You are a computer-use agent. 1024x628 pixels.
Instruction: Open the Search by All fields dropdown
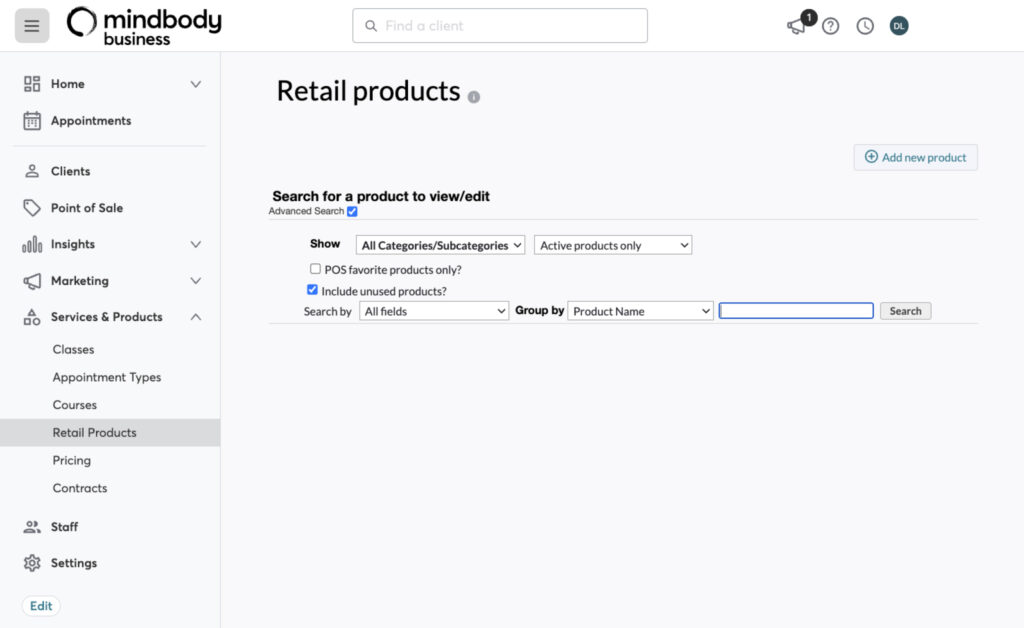434,311
